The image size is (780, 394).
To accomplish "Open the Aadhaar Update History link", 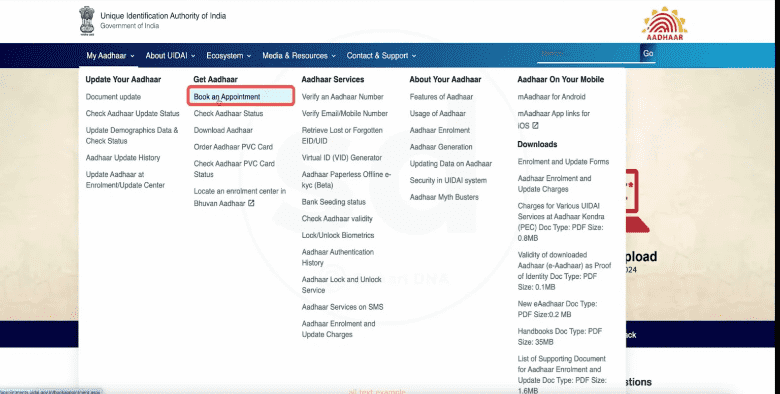I will (123, 158).
